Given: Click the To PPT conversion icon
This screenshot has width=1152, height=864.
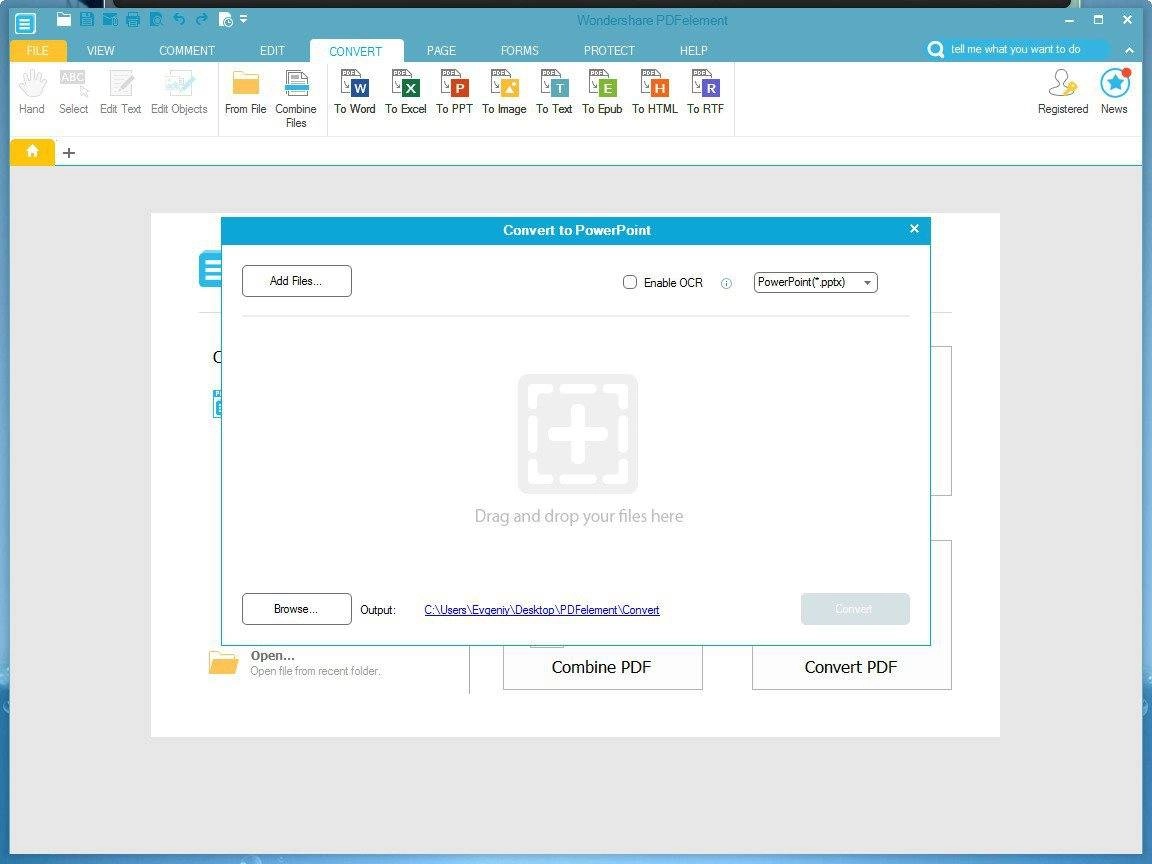Looking at the screenshot, I should pos(454,92).
